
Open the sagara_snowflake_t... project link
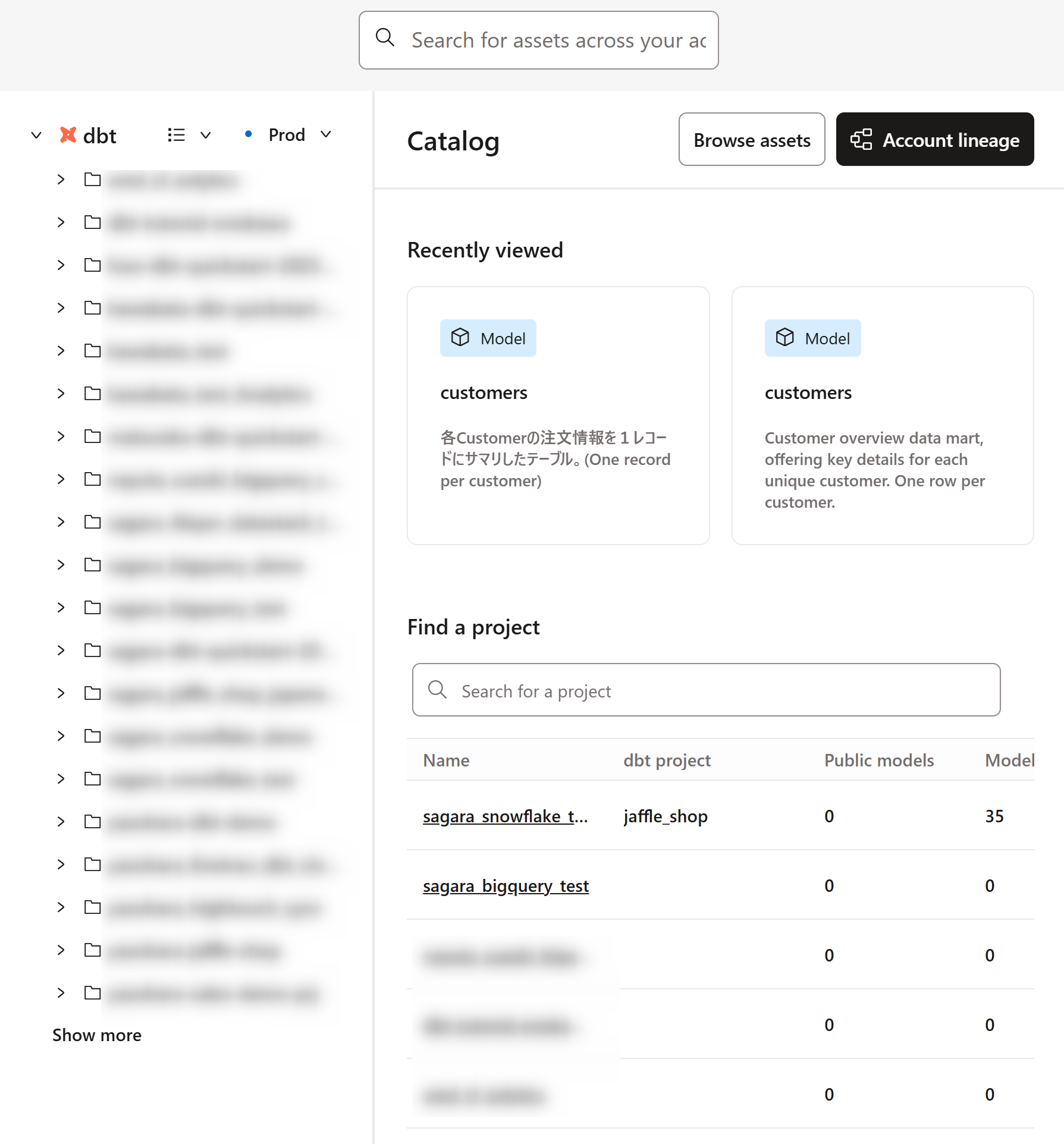point(506,817)
